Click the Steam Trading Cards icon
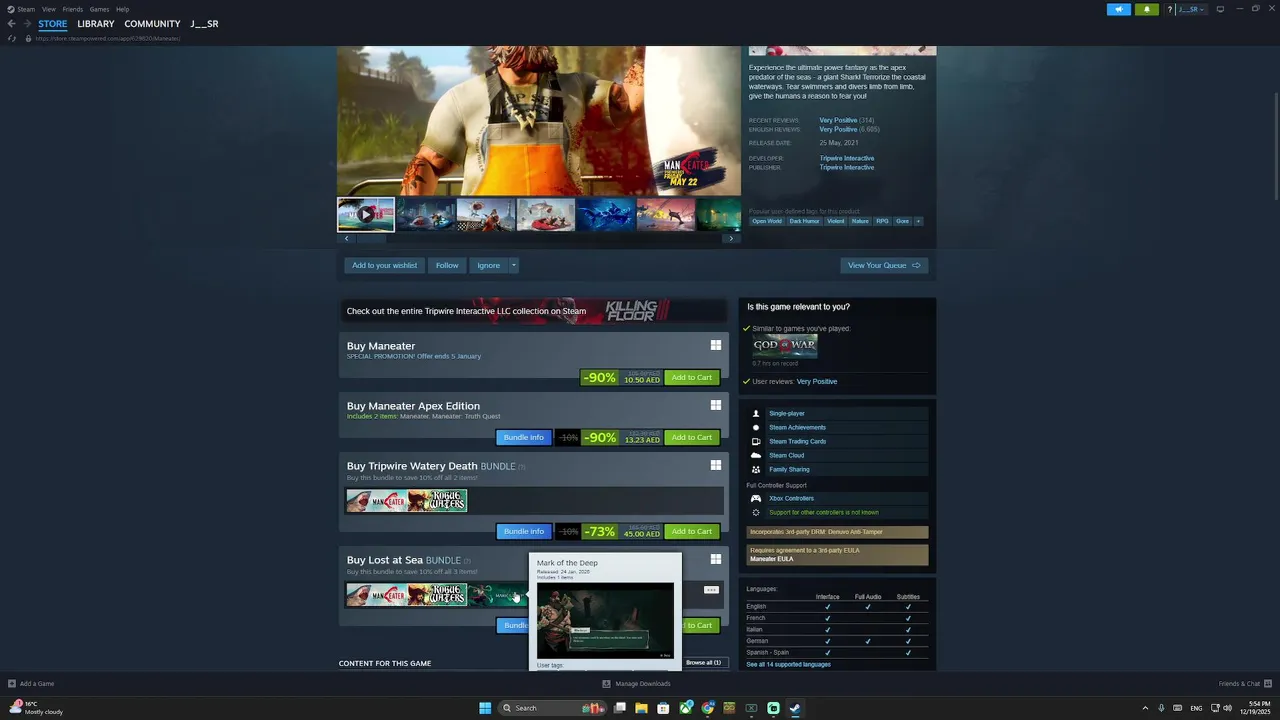1280x720 pixels. tap(756, 441)
